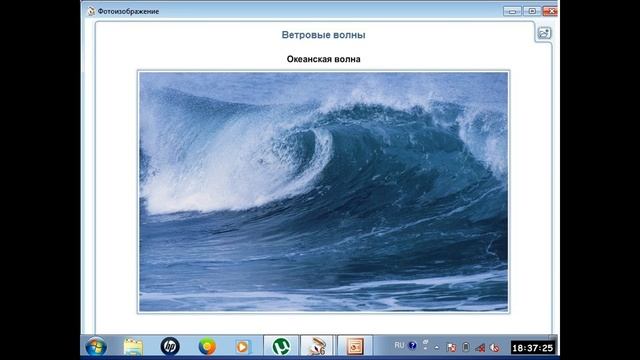This screenshot has width=640, height=360.
Task: Open the blue help icon in tray
Action: [x=413, y=346]
